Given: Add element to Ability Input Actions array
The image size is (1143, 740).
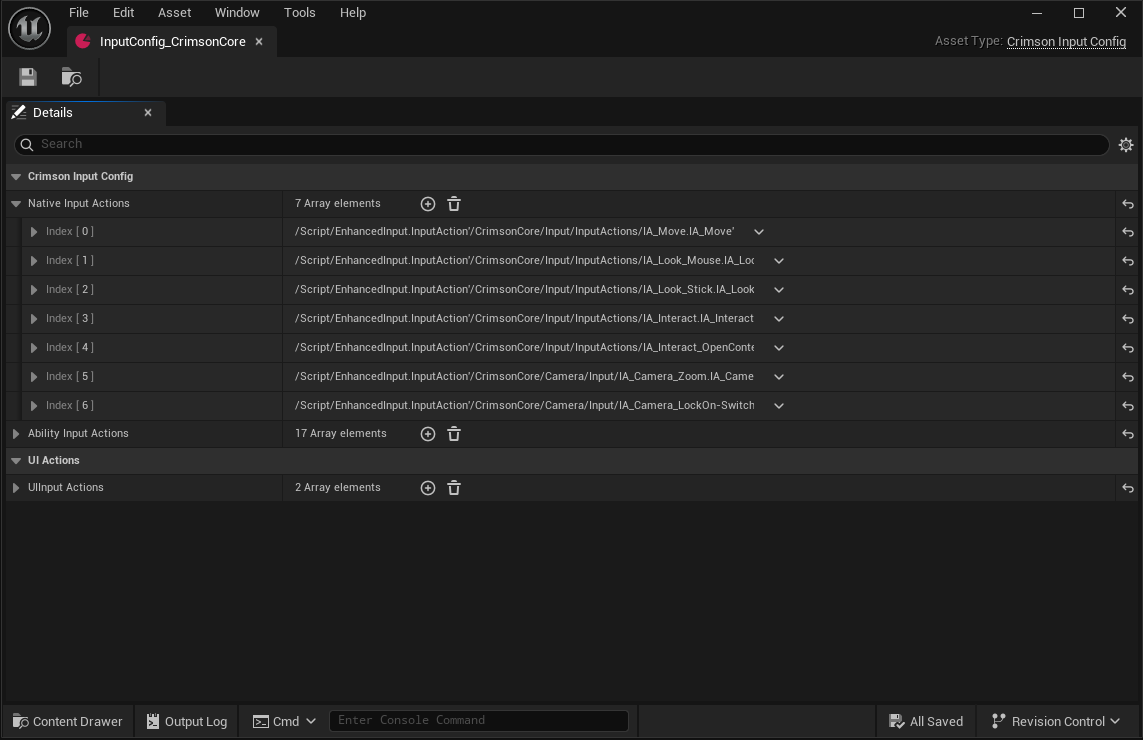Looking at the screenshot, I should (428, 434).
